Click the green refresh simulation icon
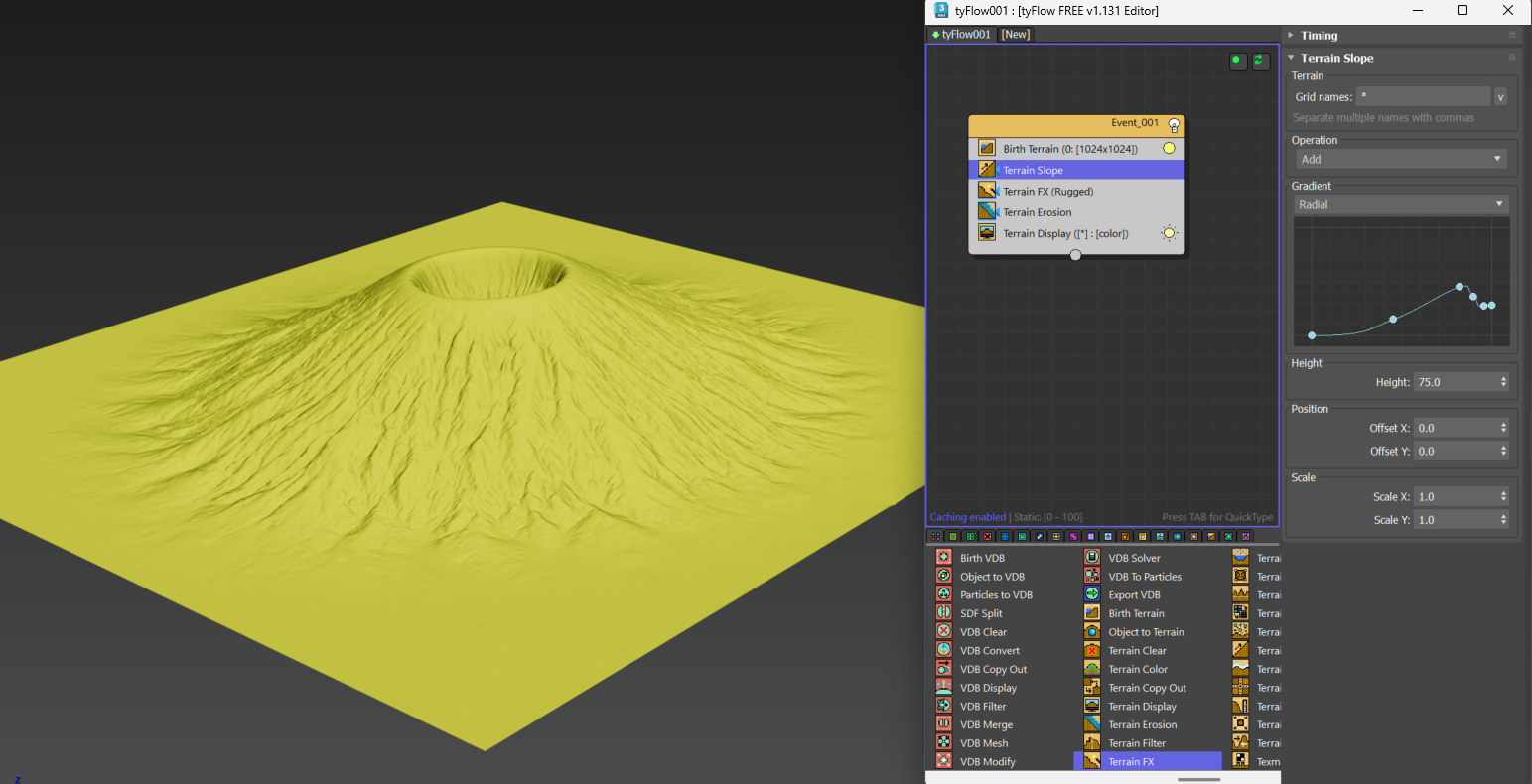 1259,61
